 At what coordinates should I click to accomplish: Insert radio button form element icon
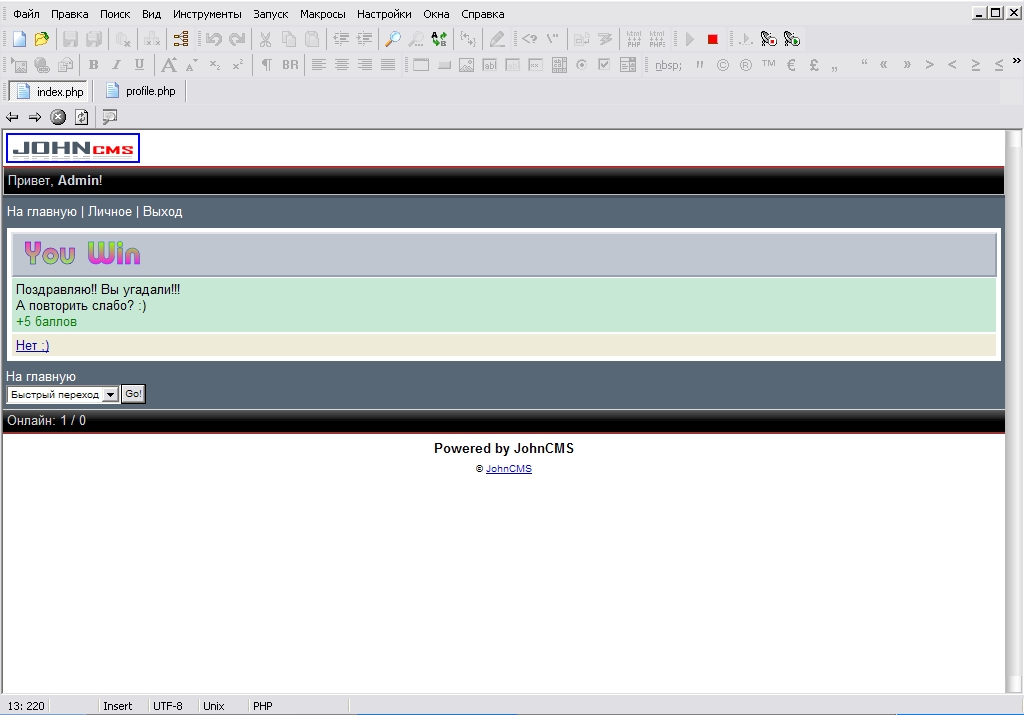click(581, 65)
